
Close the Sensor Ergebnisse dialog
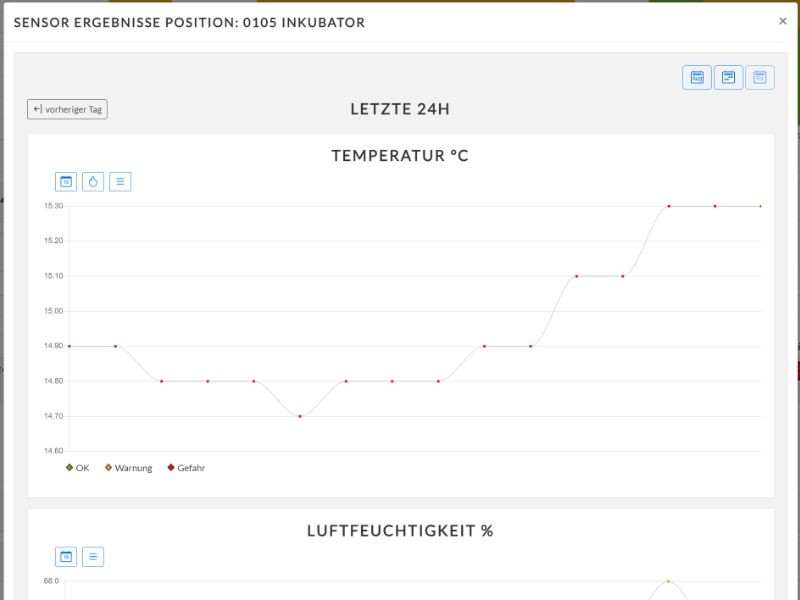tap(783, 20)
